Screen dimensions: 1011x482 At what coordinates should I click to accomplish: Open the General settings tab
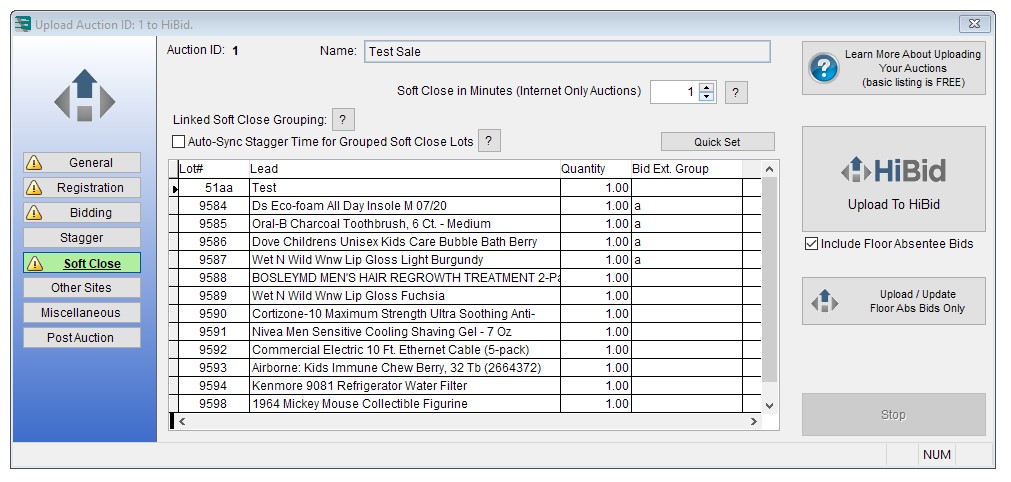coord(81,163)
